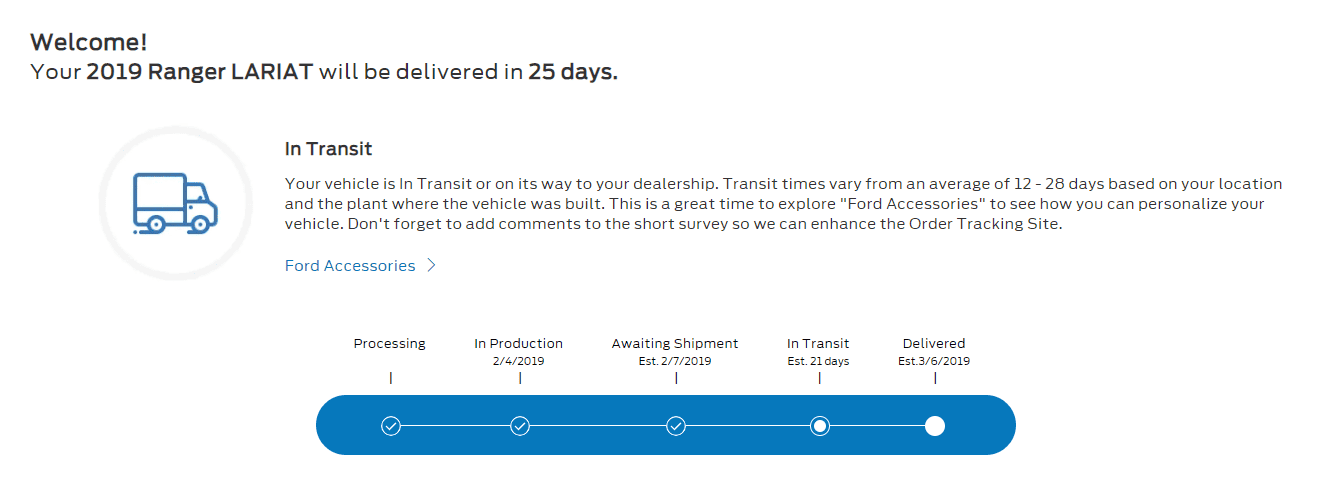Click the In Transit heading
This screenshot has height=486, width=1328.
[x=328, y=149]
